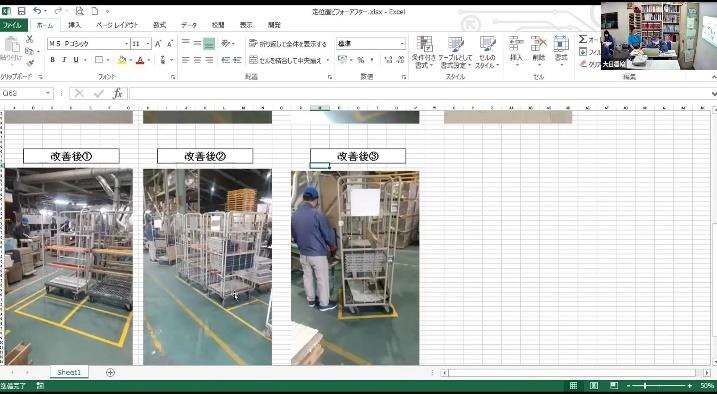Click the Save icon in quick access toolbar

click(21, 11)
